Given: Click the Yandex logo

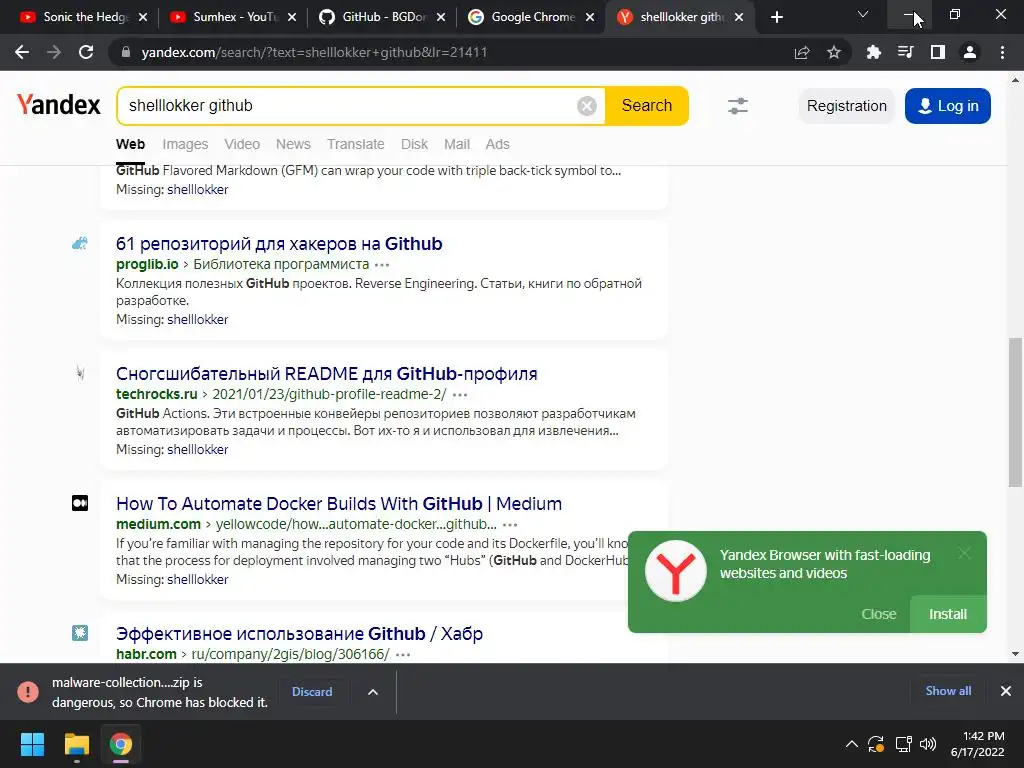Looking at the screenshot, I should (x=59, y=104).
